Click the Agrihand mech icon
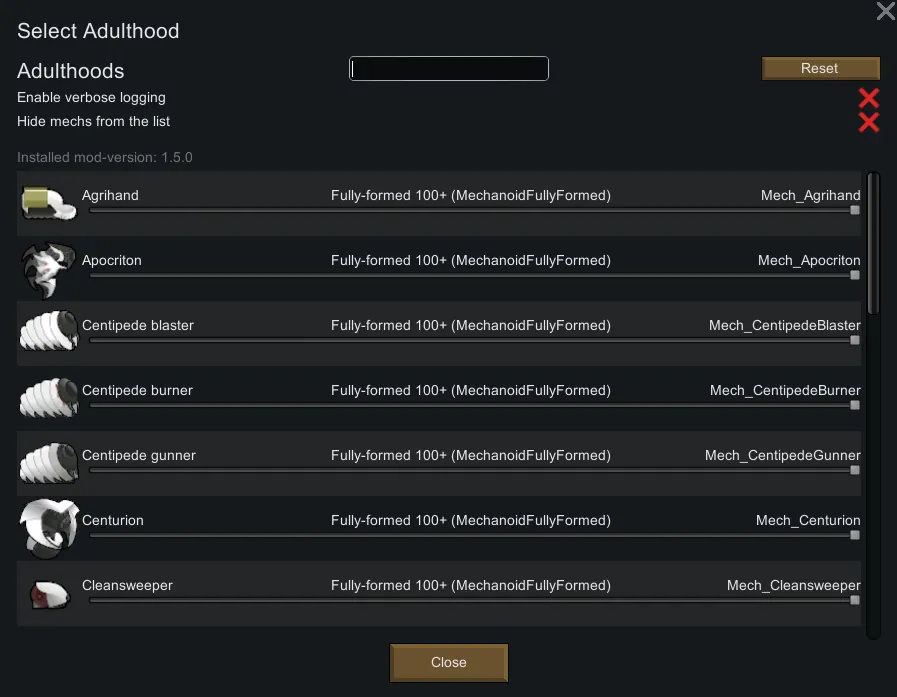897x697 pixels. 49,203
